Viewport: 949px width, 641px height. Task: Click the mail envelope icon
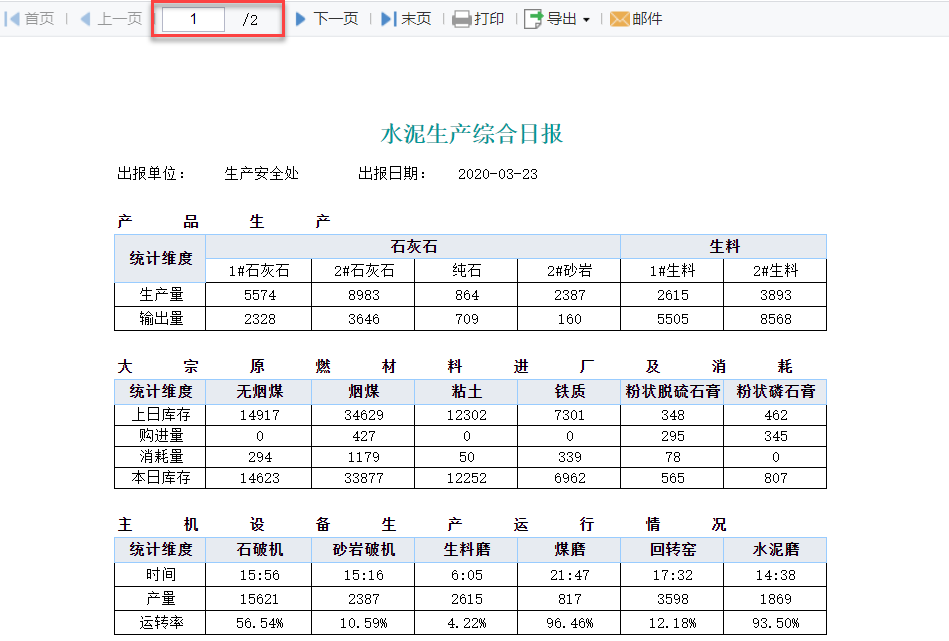coord(619,19)
